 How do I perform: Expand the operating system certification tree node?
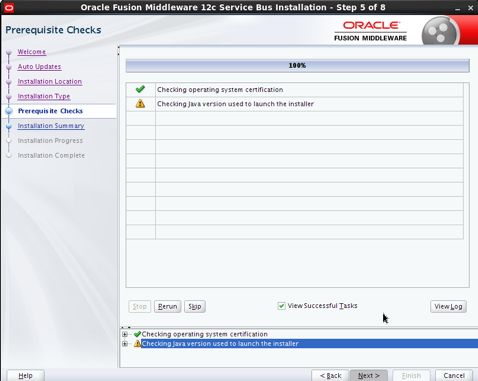point(125,334)
